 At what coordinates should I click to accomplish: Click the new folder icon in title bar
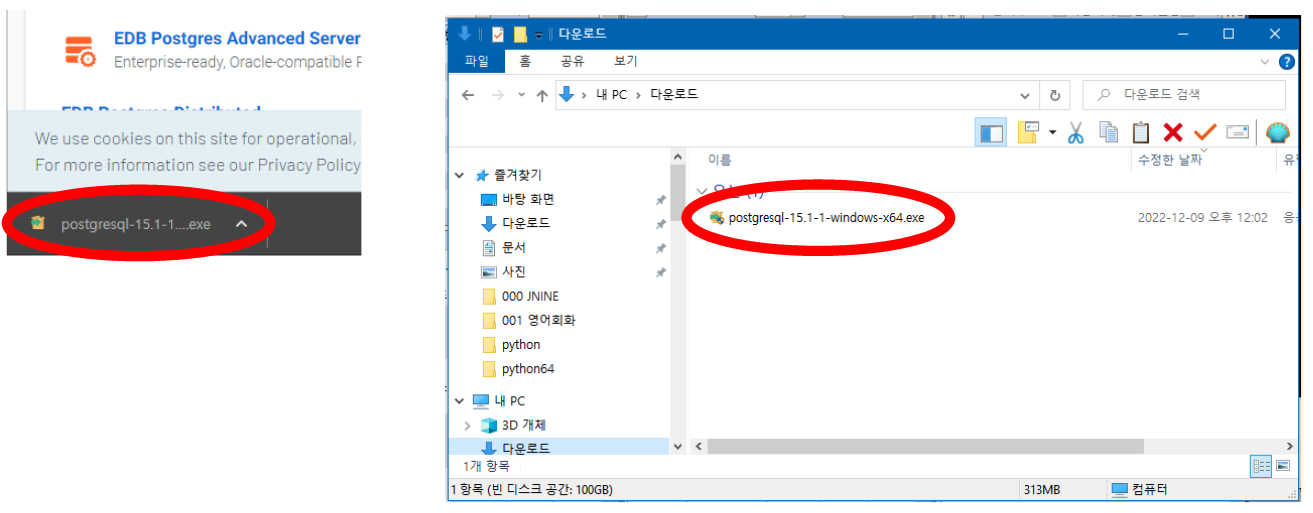(520, 34)
